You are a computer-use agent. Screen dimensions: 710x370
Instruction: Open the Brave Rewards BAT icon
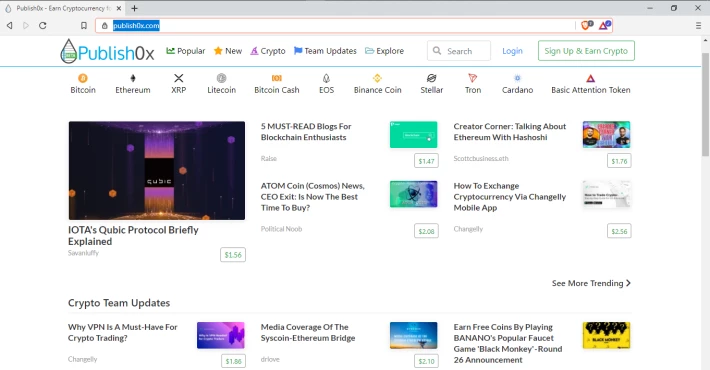[604, 25]
